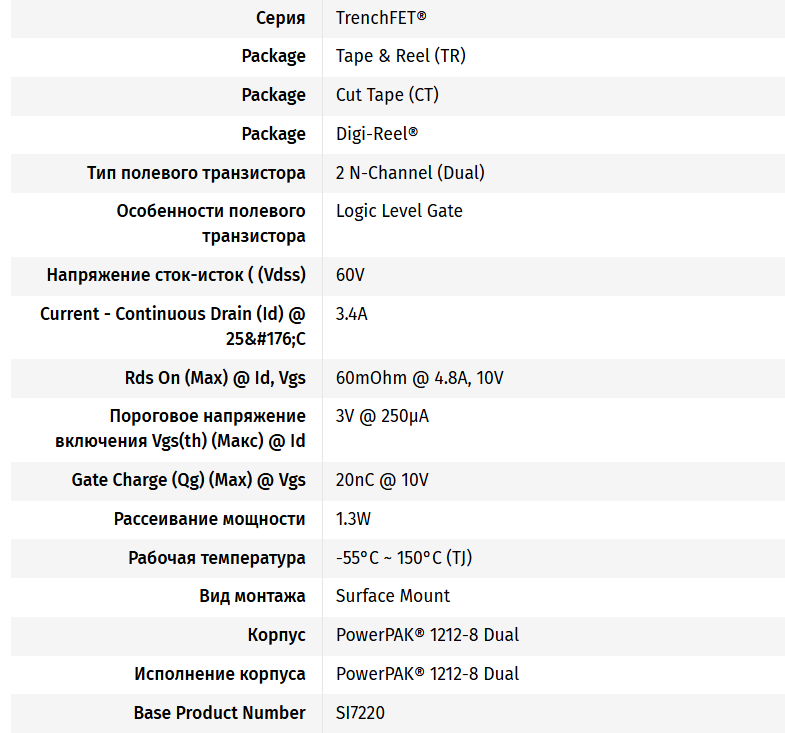This screenshot has width=785, height=733.
Task: Select the Surface Mount value
Action: click(x=393, y=596)
